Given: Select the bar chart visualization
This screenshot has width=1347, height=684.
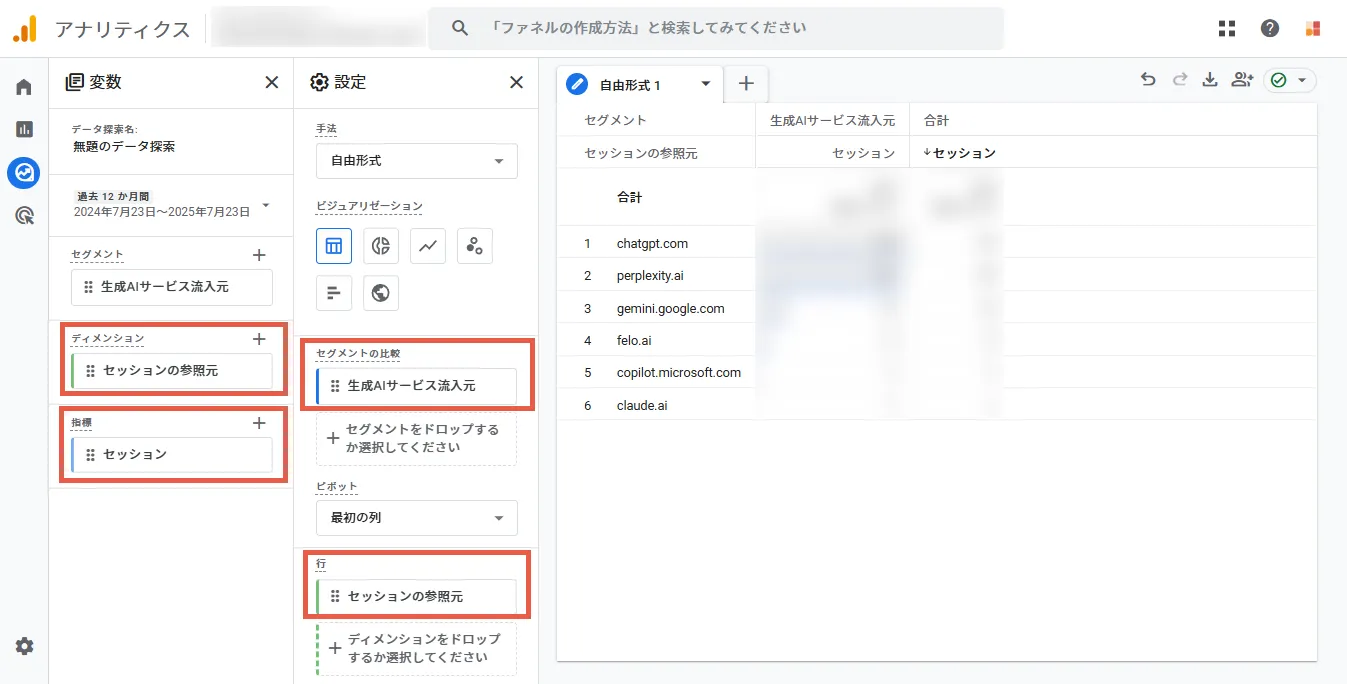Looking at the screenshot, I should pos(334,292).
